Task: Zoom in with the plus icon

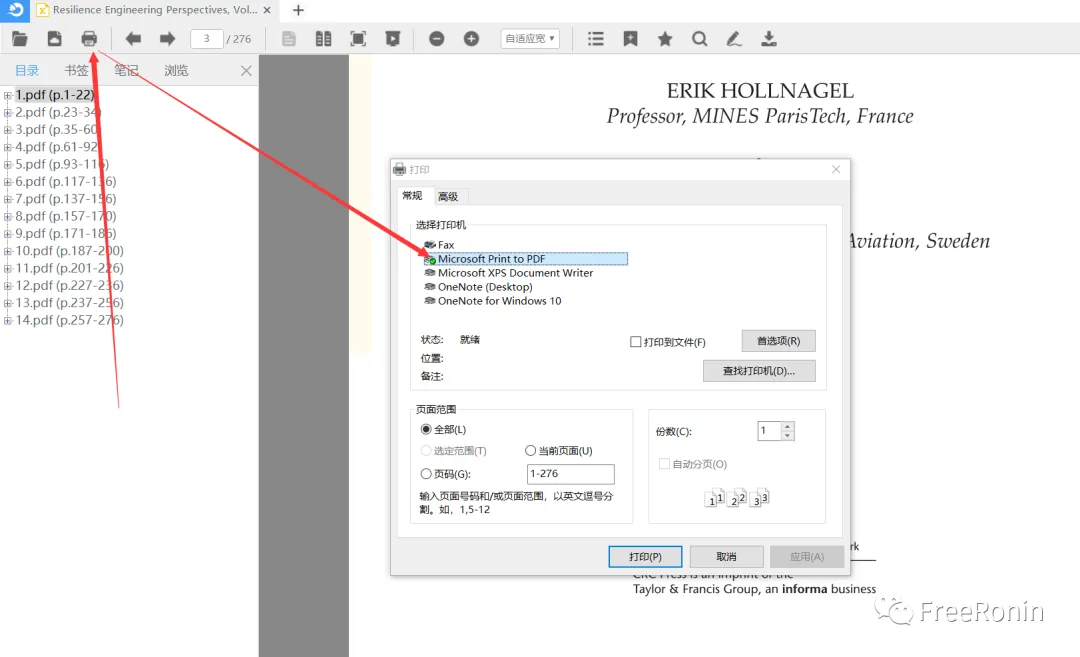Action: pyautogui.click(x=471, y=39)
